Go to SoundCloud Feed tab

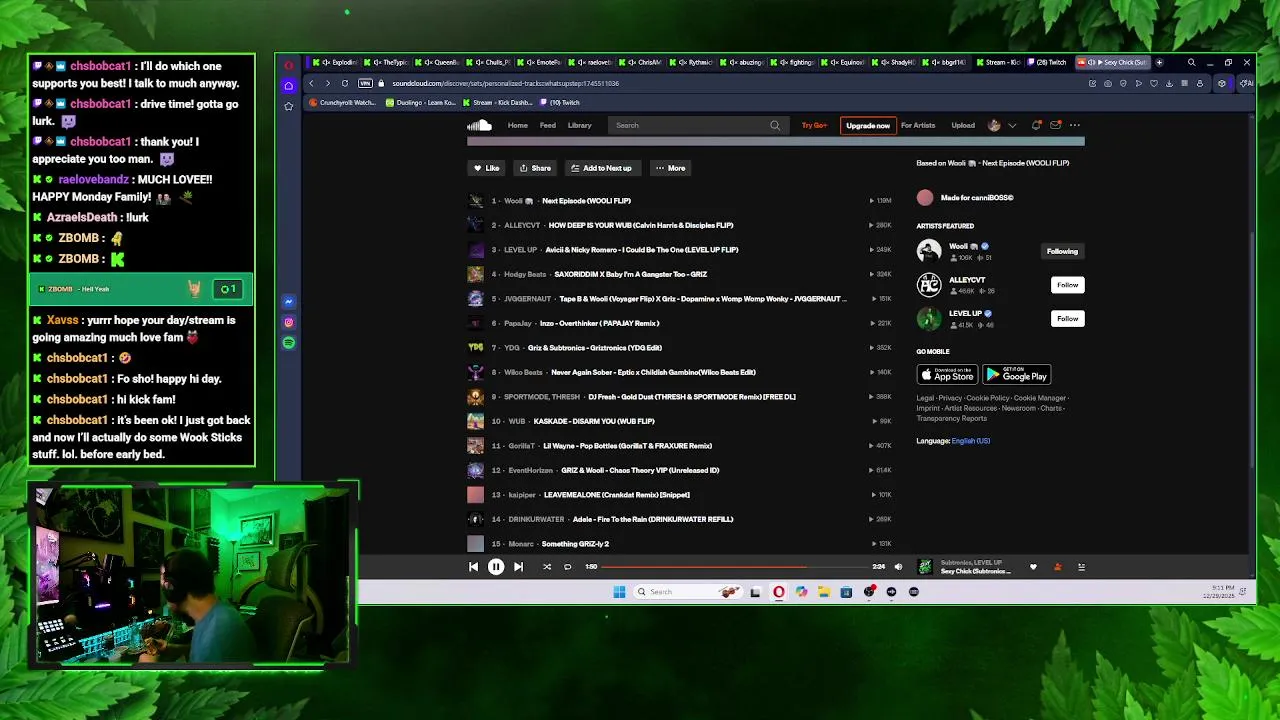pyautogui.click(x=548, y=125)
